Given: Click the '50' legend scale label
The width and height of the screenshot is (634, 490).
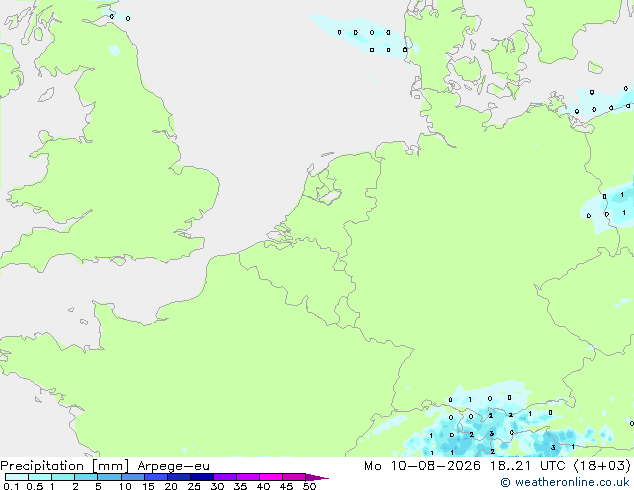Looking at the screenshot, I should coord(309,486).
